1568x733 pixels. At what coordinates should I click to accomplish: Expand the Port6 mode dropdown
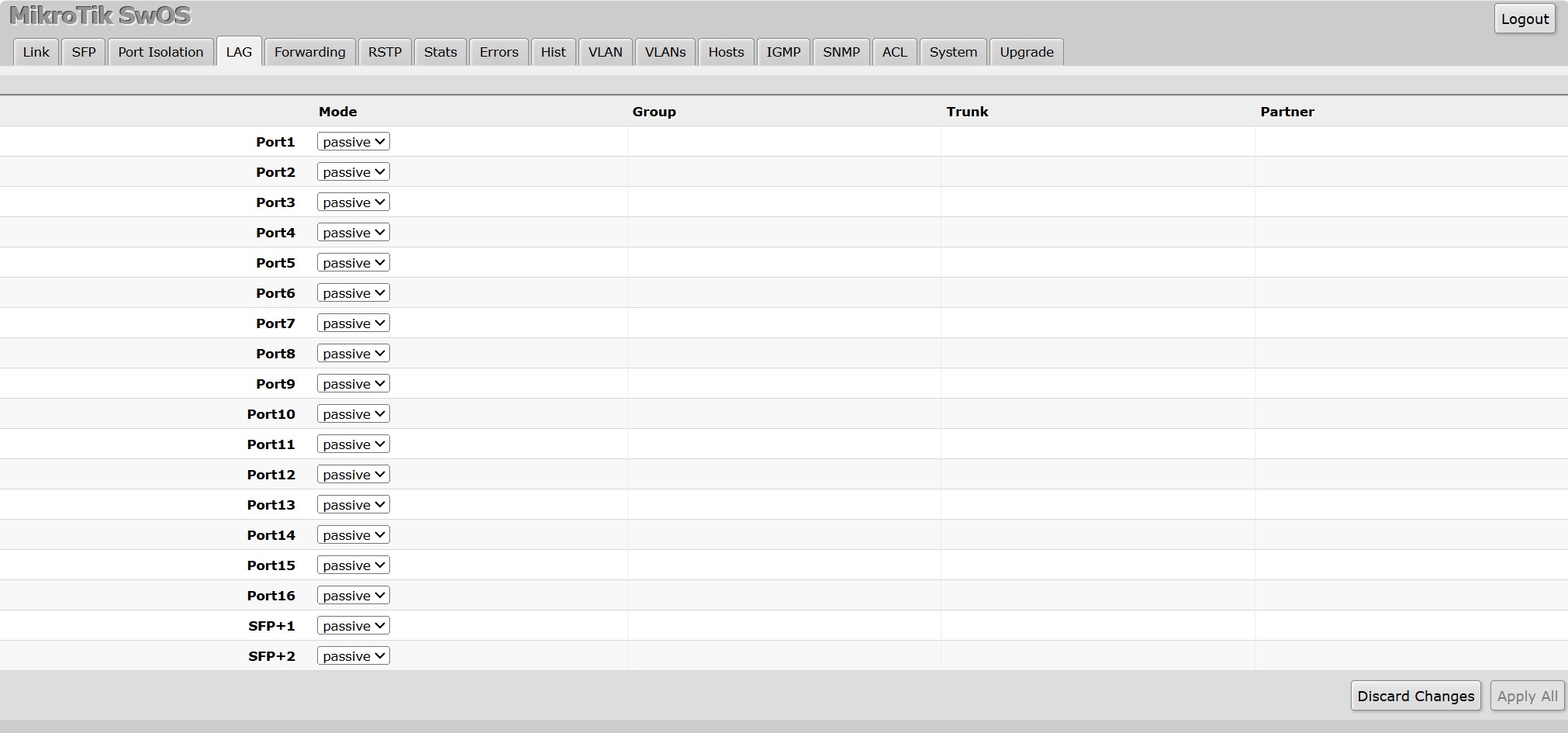coord(354,293)
